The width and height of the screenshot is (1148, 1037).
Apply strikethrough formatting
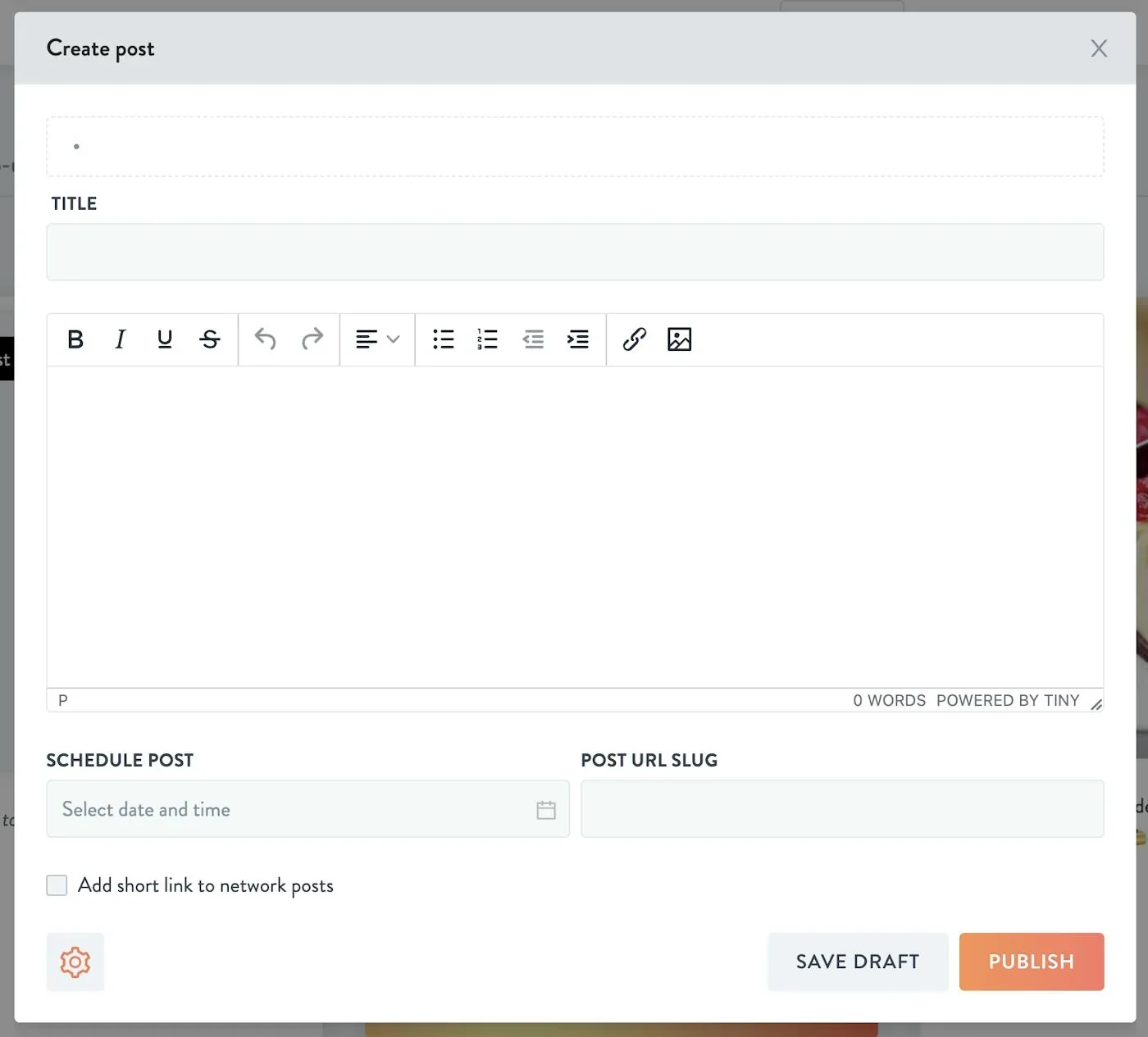click(210, 339)
